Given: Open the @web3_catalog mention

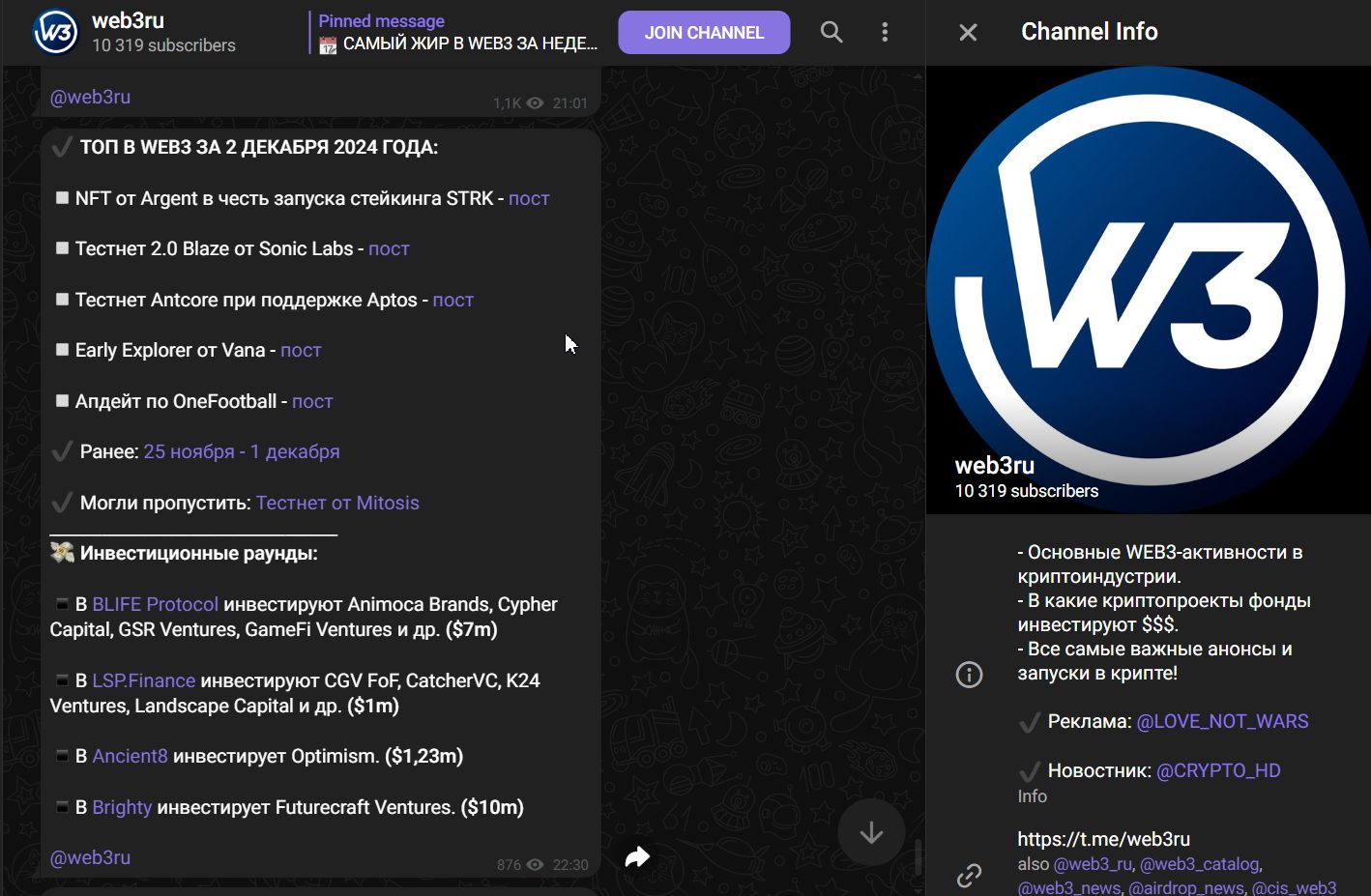Looking at the screenshot, I should (x=1199, y=864).
